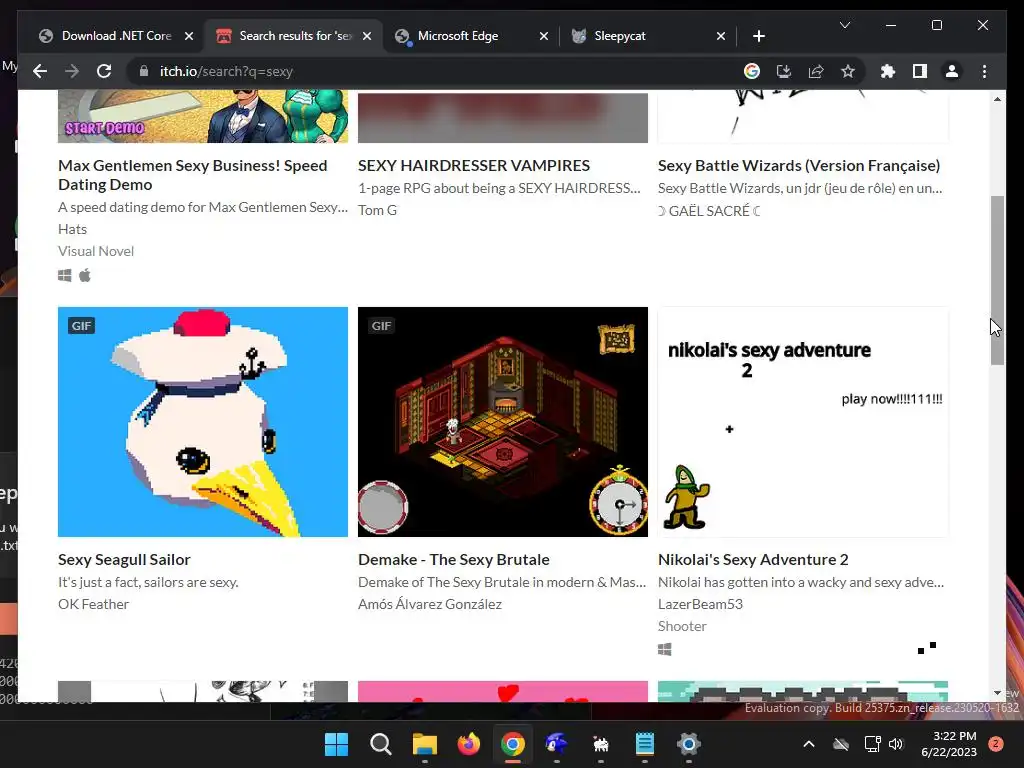This screenshot has width=1024, height=768.
Task: Expand the tab search chevron
Action: point(844,25)
